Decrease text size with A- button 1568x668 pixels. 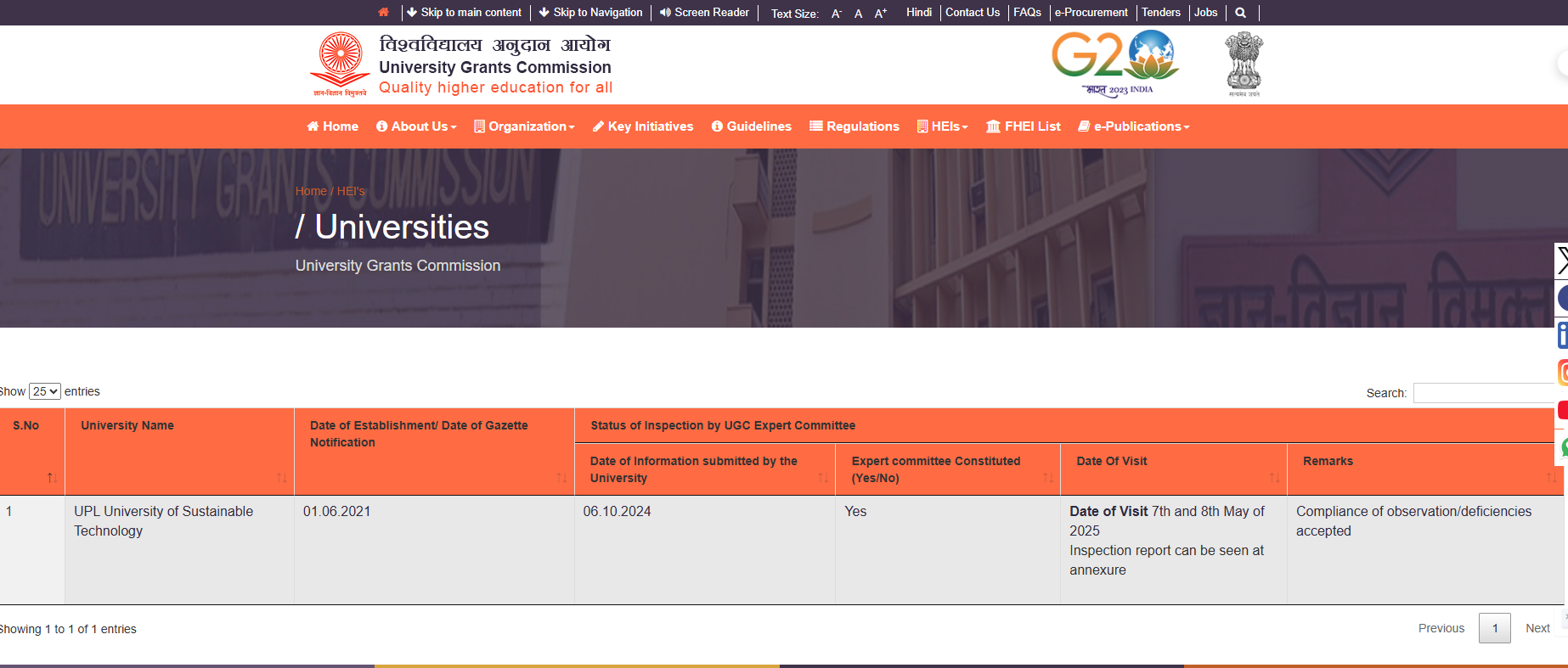836,14
